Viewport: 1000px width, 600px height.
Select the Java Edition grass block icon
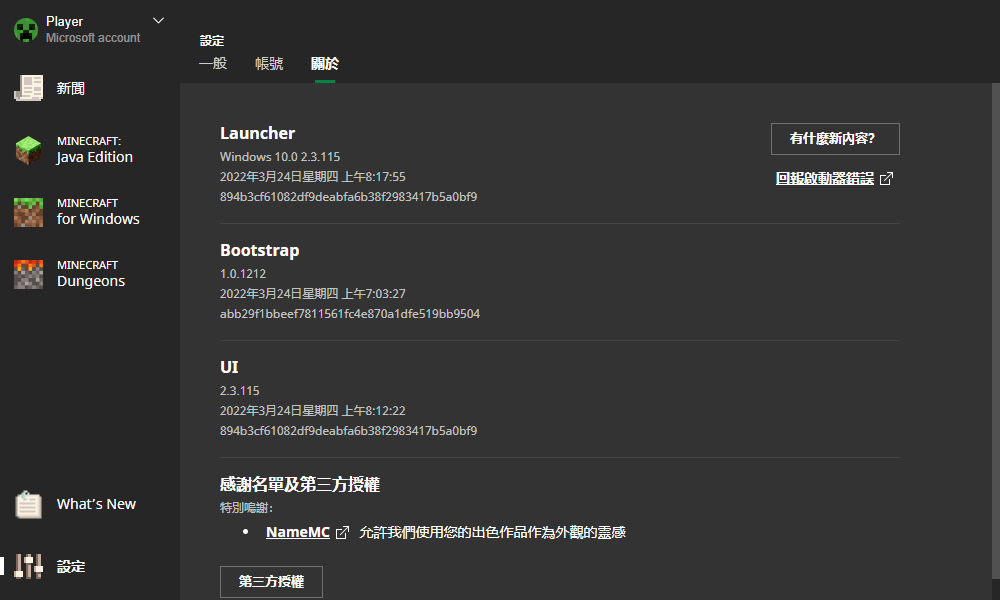29,150
